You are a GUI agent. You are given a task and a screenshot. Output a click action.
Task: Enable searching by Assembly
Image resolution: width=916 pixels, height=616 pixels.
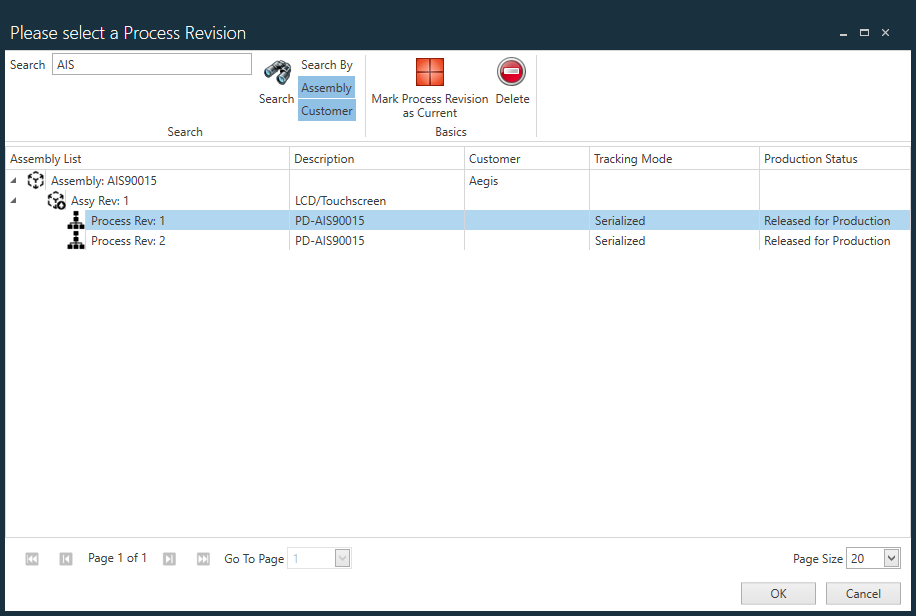point(326,87)
